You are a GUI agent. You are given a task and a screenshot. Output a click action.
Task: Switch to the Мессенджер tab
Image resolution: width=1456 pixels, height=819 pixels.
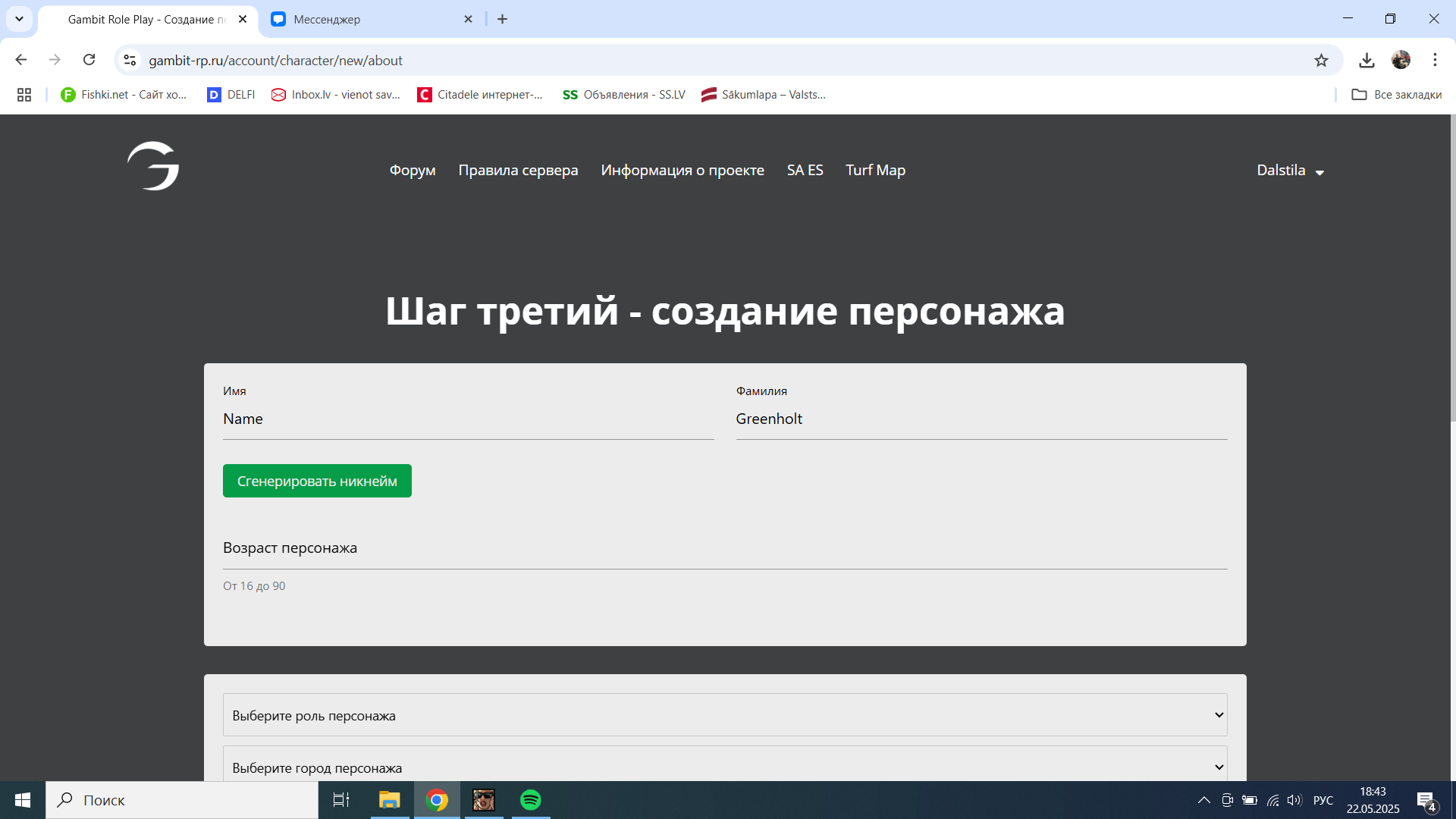(x=364, y=20)
